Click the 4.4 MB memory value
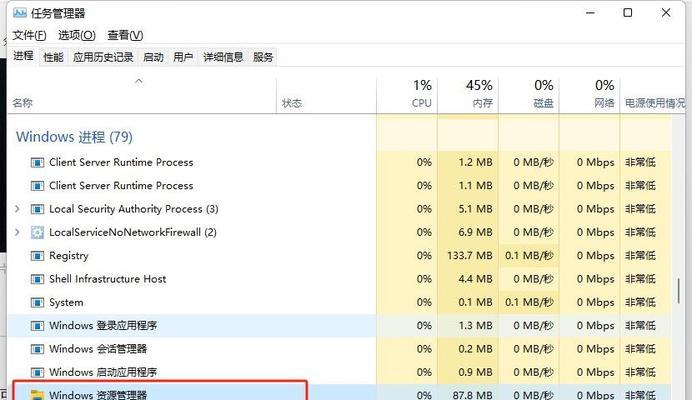 coord(475,279)
